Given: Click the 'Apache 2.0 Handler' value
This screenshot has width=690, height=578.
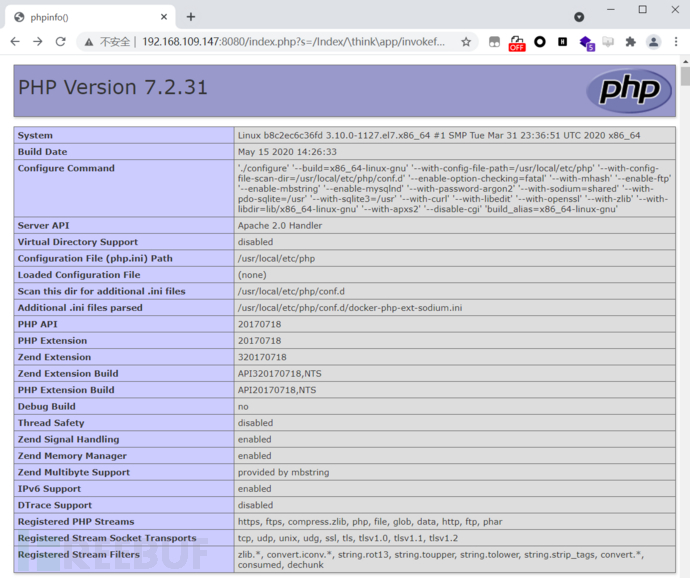Looking at the screenshot, I should [x=280, y=225].
